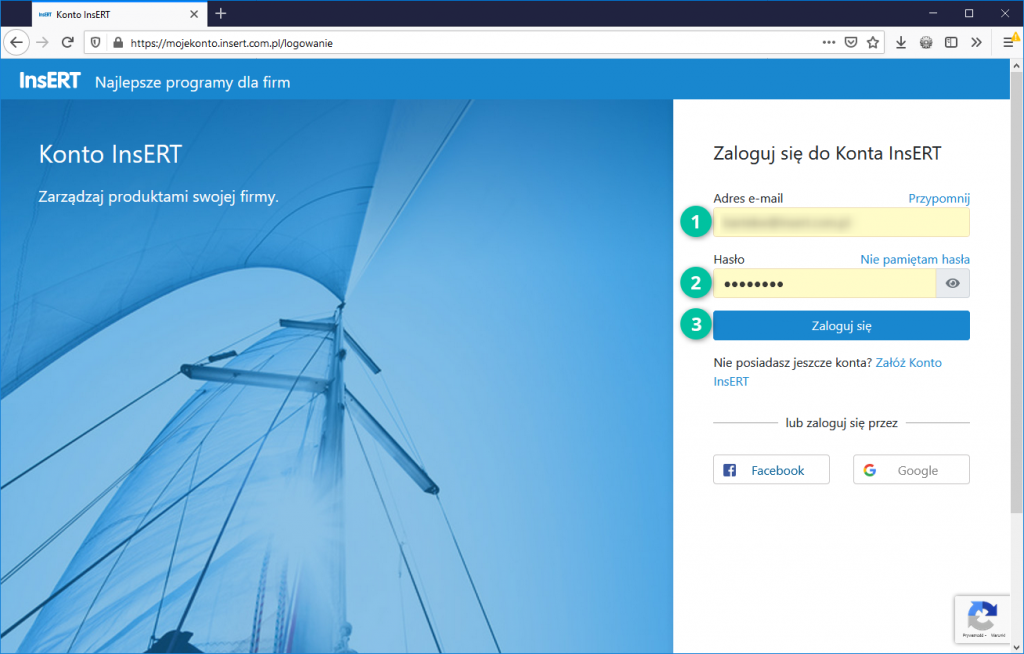This screenshot has height=654, width=1024.
Task: Open the Downloads arrow icon
Action: tap(901, 42)
